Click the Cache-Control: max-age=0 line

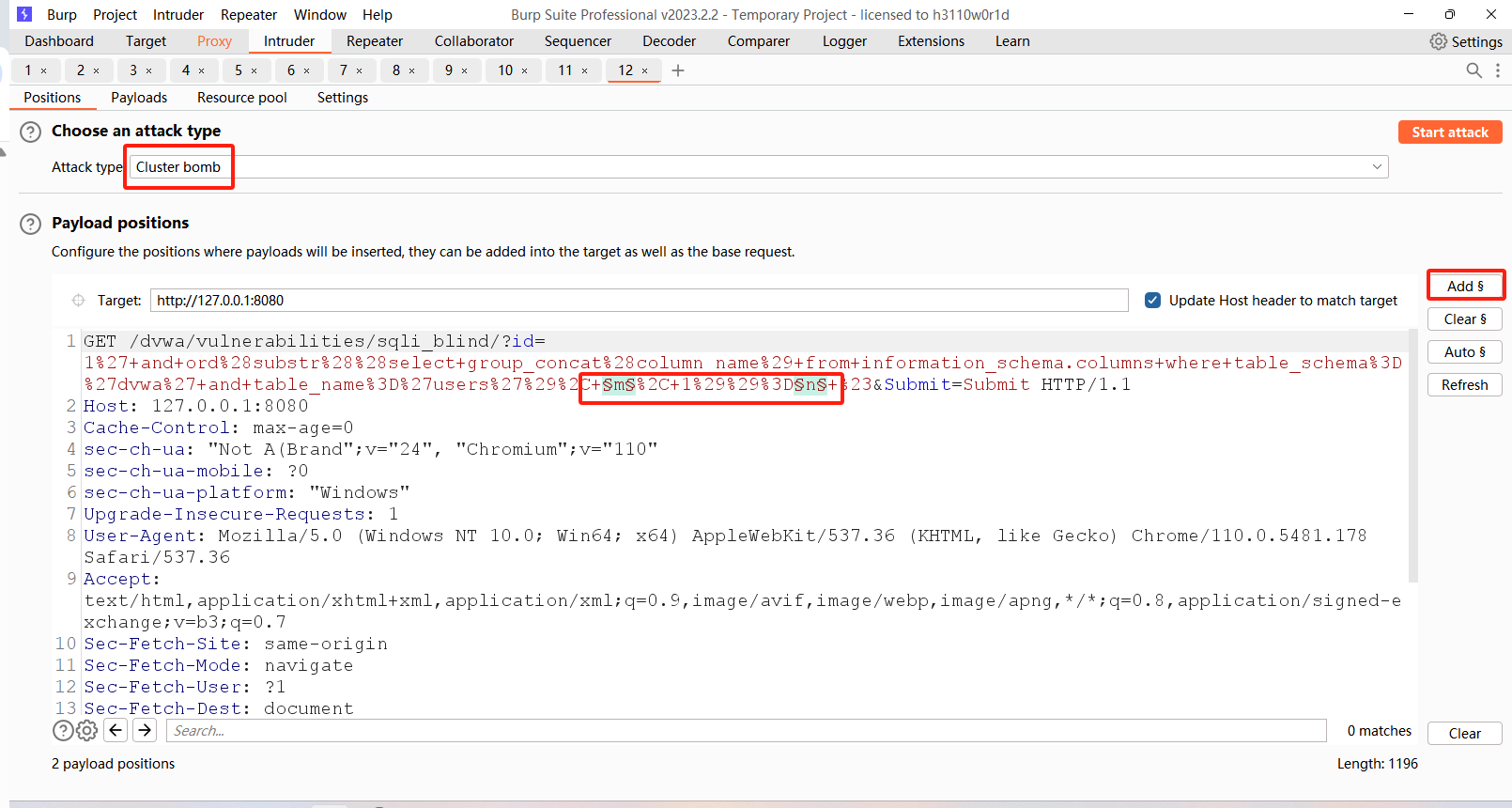[219, 427]
